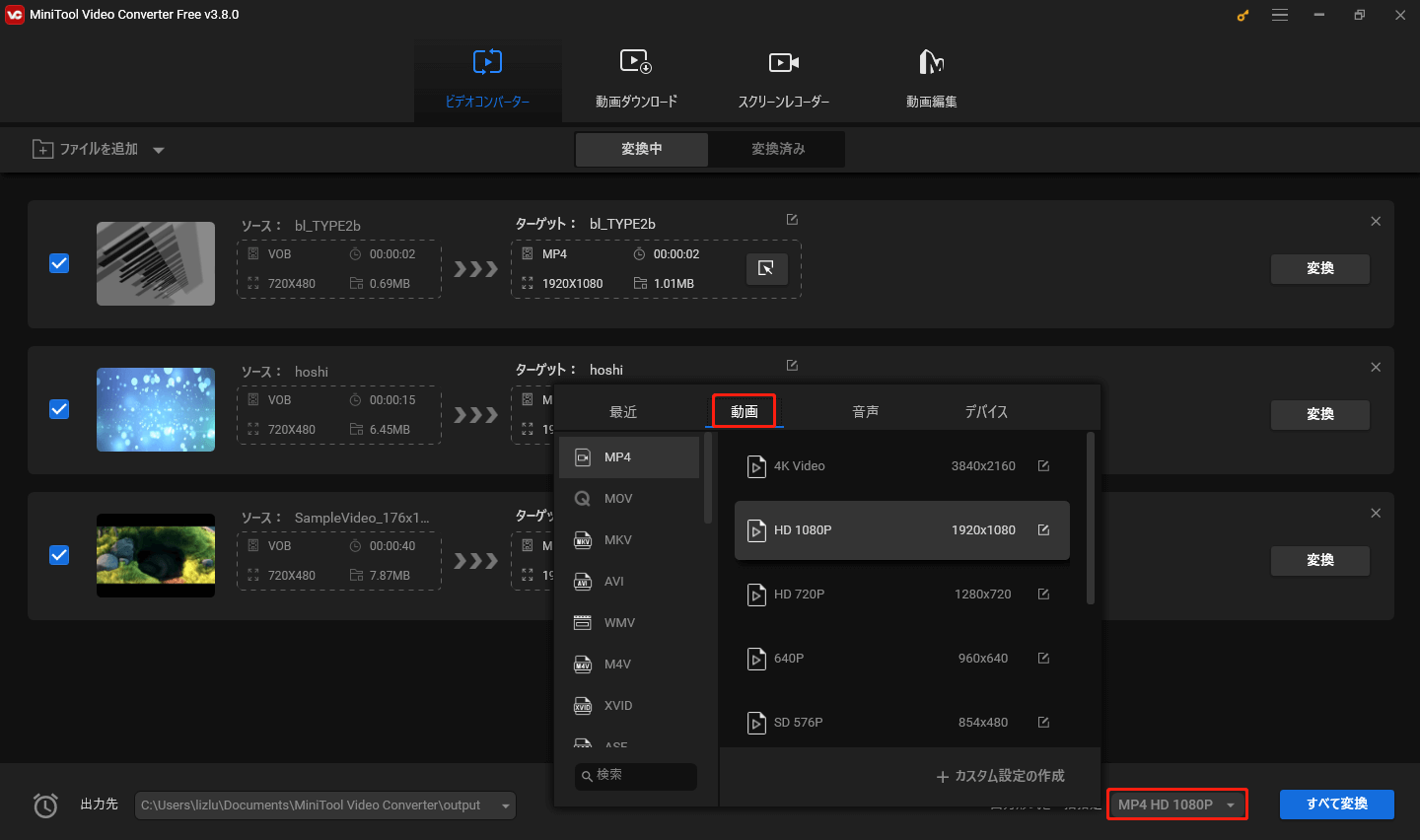Select the SD 576P preset
This screenshot has width=1420, height=840.
click(x=902, y=723)
